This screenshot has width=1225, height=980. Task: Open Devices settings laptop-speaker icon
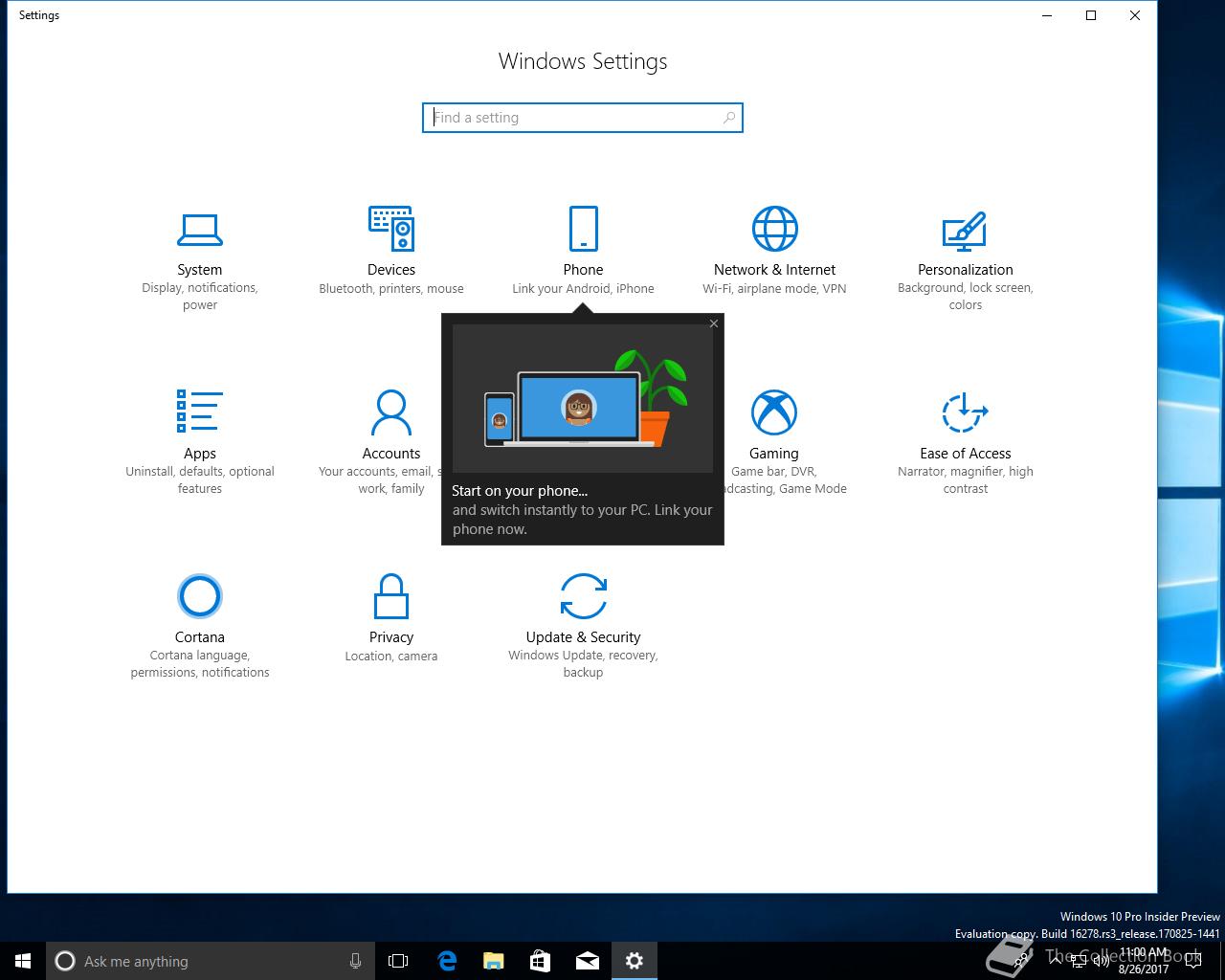click(391, 230)
